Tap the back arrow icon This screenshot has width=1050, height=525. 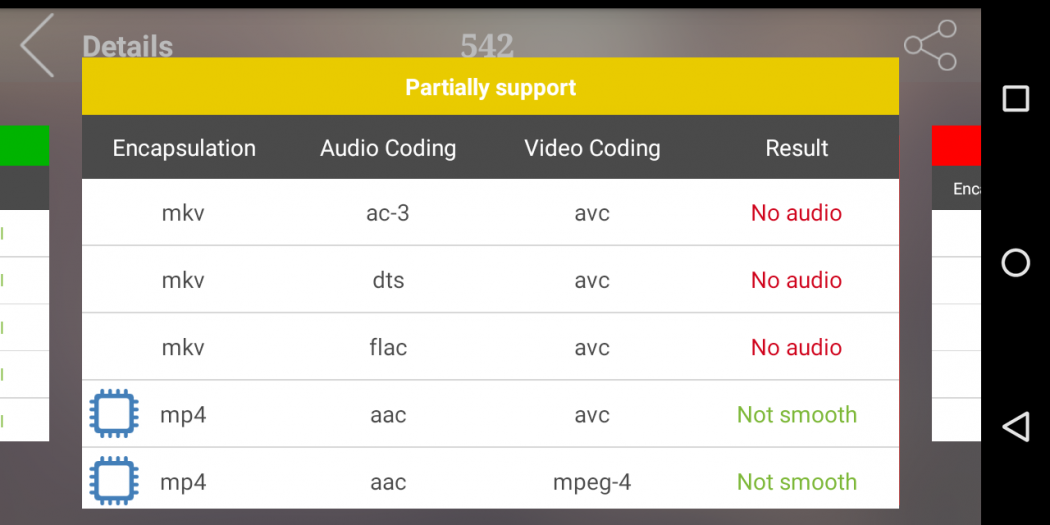(x=37, y=46)
